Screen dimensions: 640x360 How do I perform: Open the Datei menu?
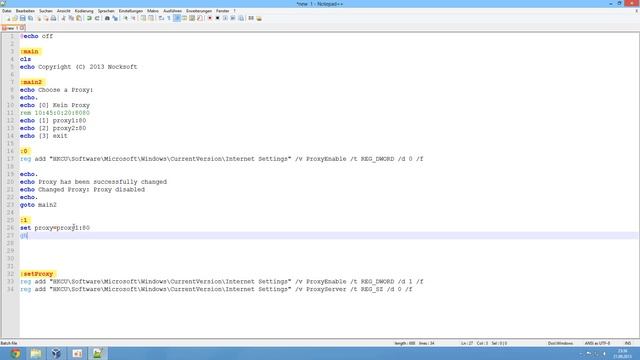tap(7, 11)
